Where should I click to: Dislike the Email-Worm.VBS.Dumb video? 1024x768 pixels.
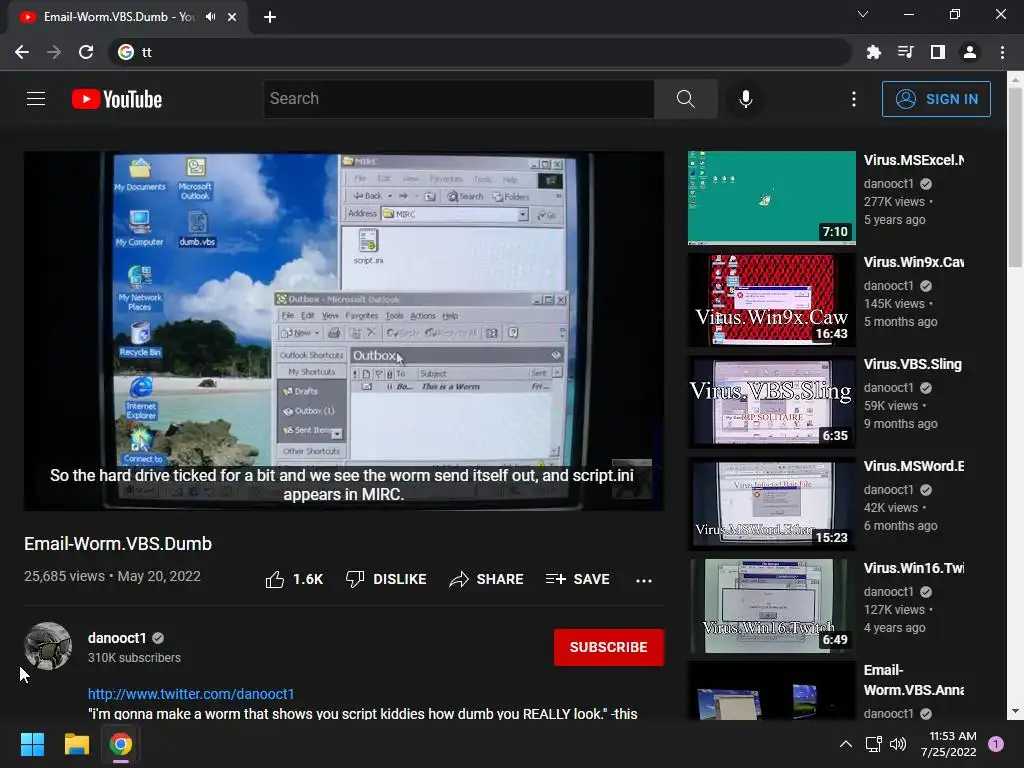click(x=386, y=579)
